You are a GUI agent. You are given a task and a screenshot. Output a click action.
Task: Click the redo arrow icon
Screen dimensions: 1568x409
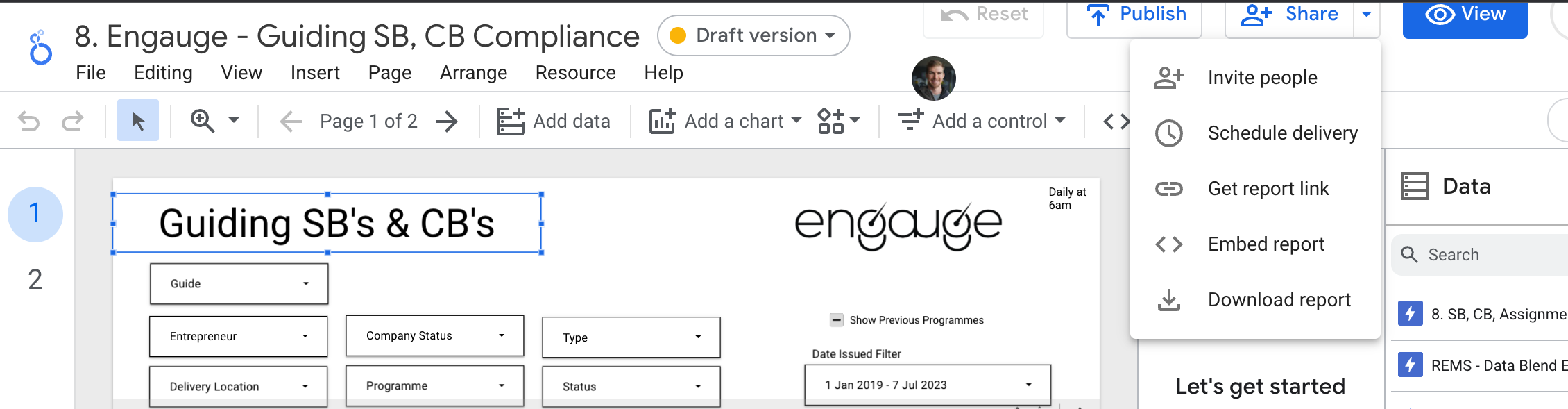coord(72,122)
